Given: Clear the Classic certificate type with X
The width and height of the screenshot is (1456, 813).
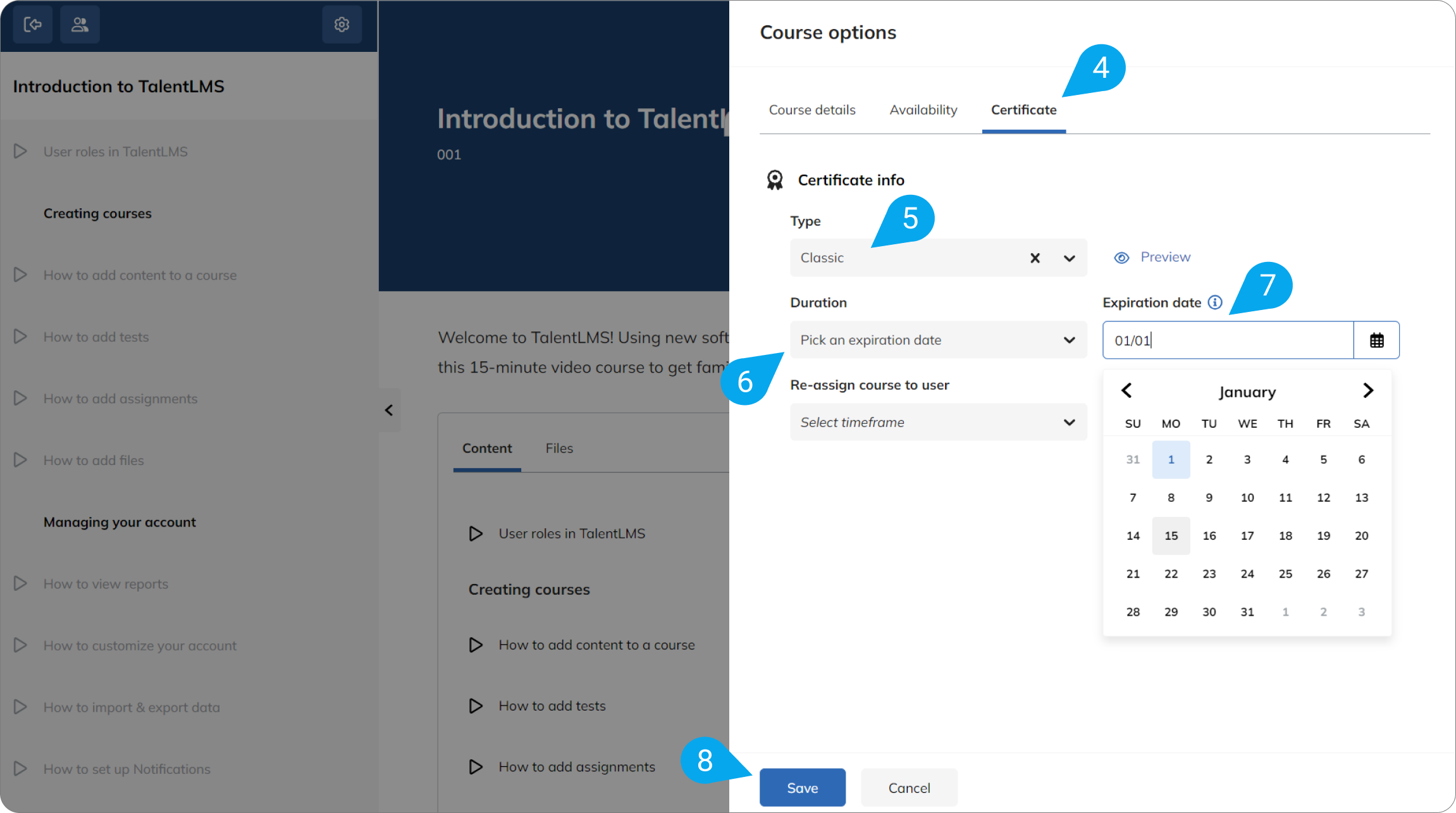Looking at the screenshot, I should click(1035, 258).
